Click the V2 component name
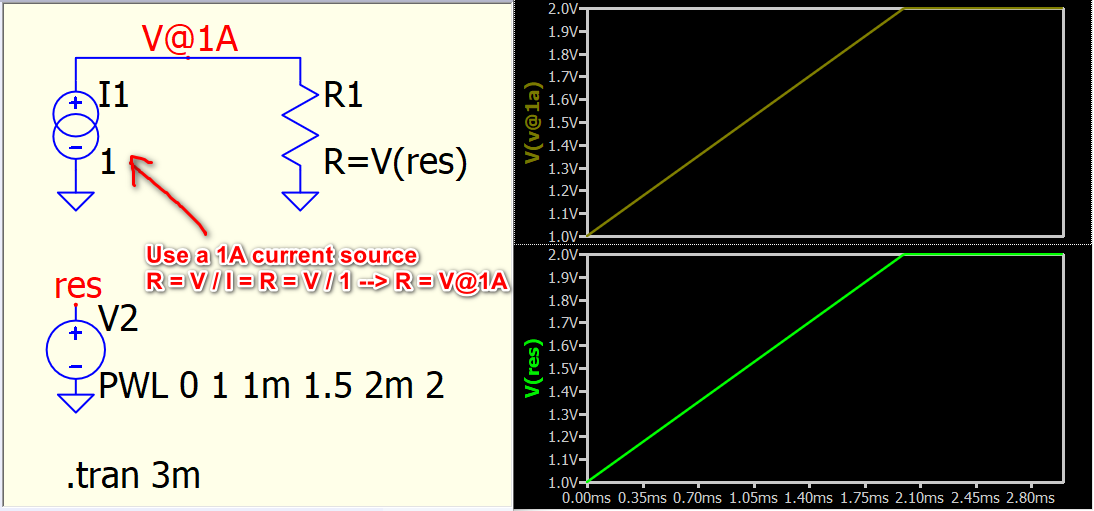This screenshot has height=511, width=1094. pyautogui.click(x=119, y=320)
